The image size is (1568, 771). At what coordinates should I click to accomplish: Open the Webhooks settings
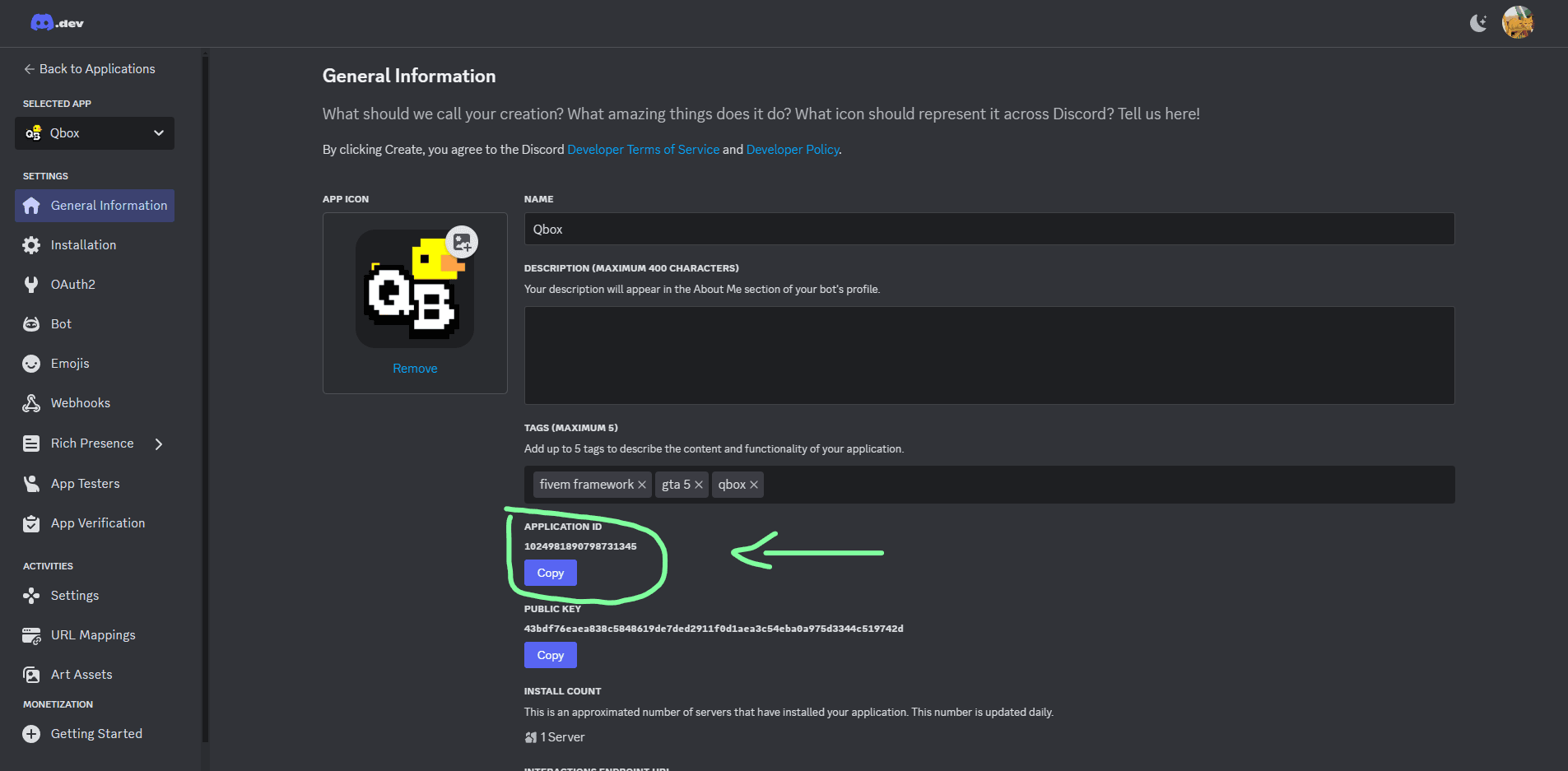(x=80, y=402)
